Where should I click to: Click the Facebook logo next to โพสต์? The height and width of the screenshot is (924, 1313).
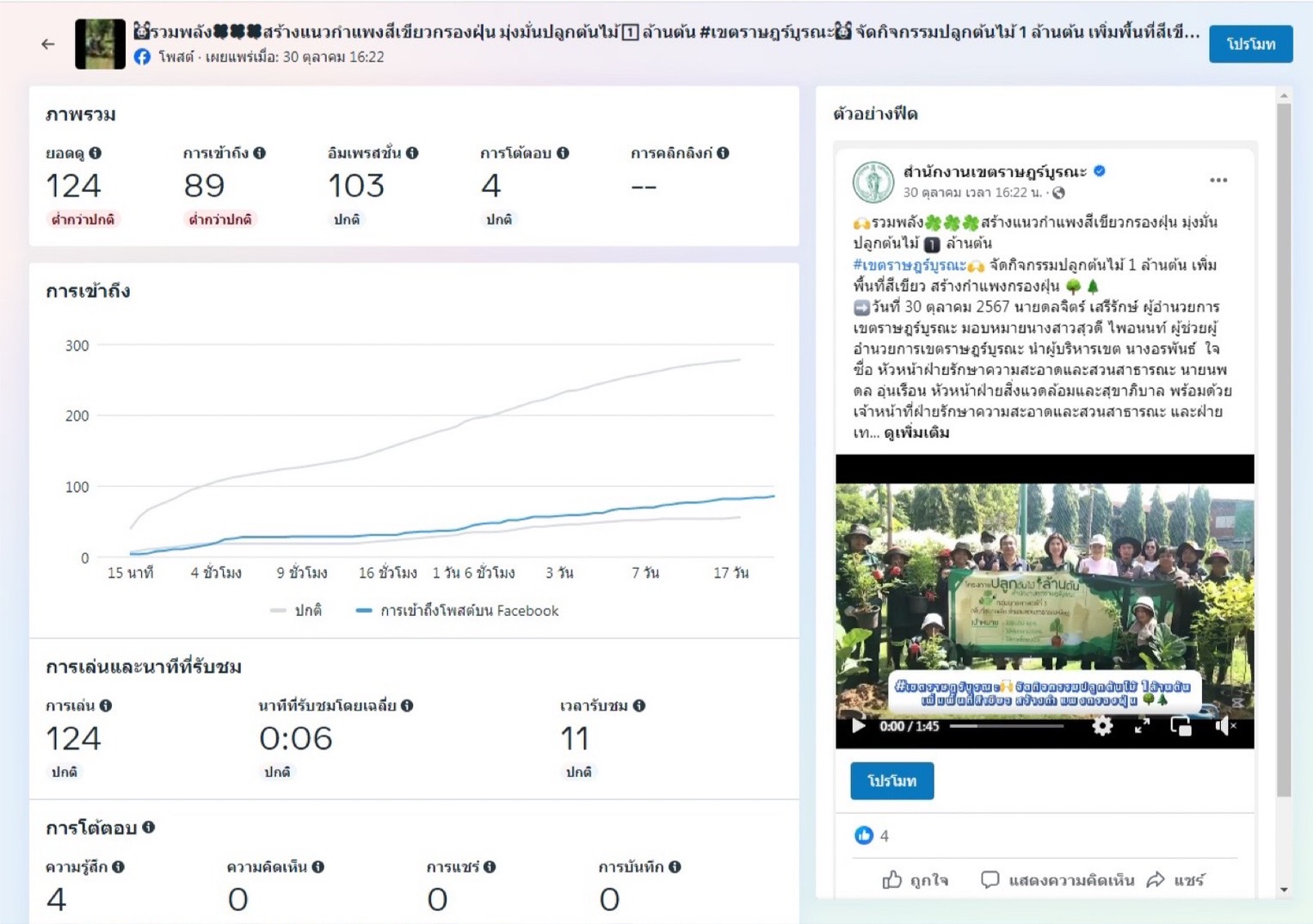[x=142, y=57]
